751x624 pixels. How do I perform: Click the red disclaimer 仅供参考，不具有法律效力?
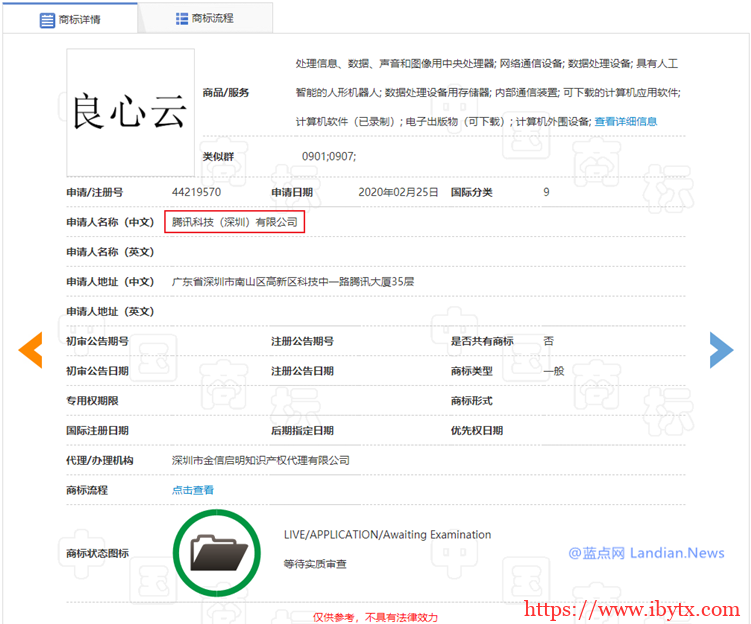click(376, 618)
